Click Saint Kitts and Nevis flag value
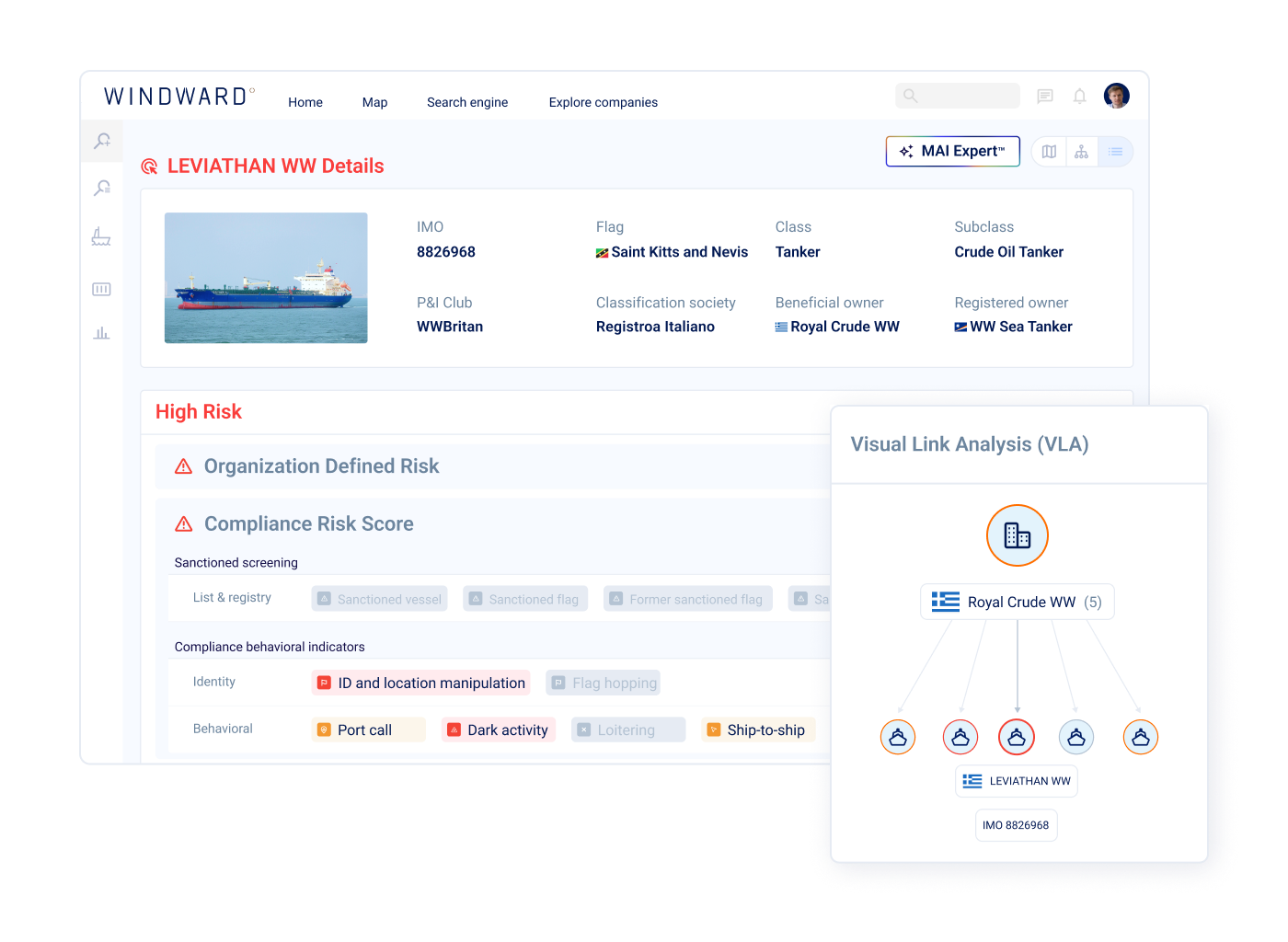This screenshot has width=1288, height=942. [673, 252]
